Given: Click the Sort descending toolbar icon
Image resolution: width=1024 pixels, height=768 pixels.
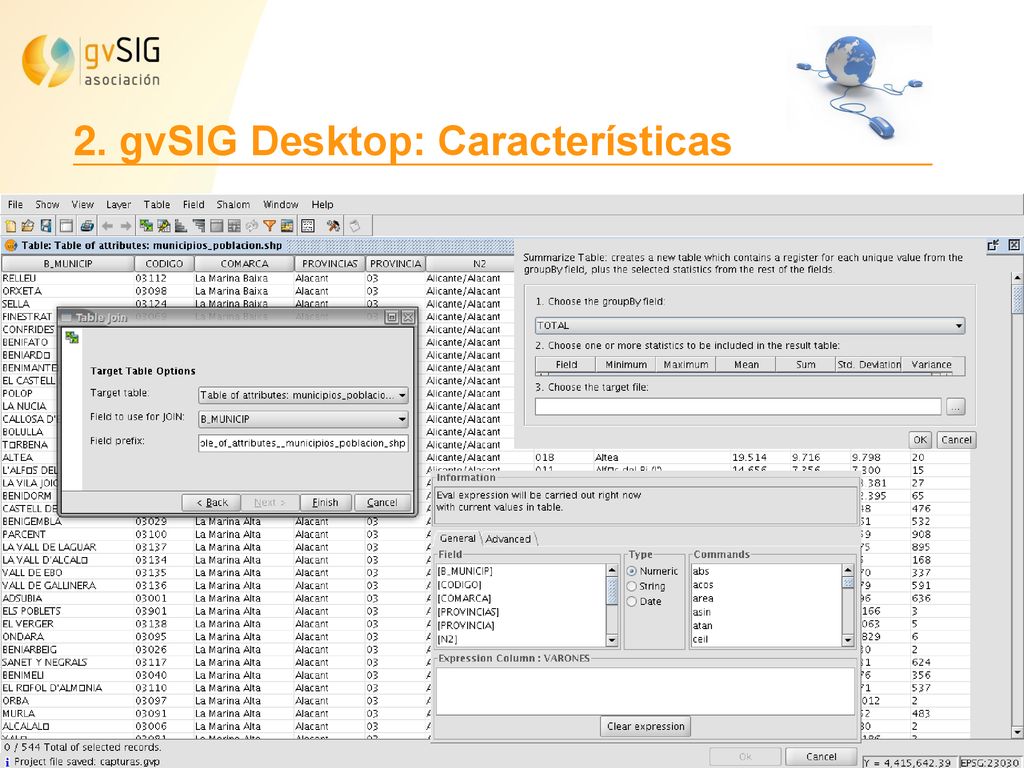Looking at the screenshot, I should point(199,226).
